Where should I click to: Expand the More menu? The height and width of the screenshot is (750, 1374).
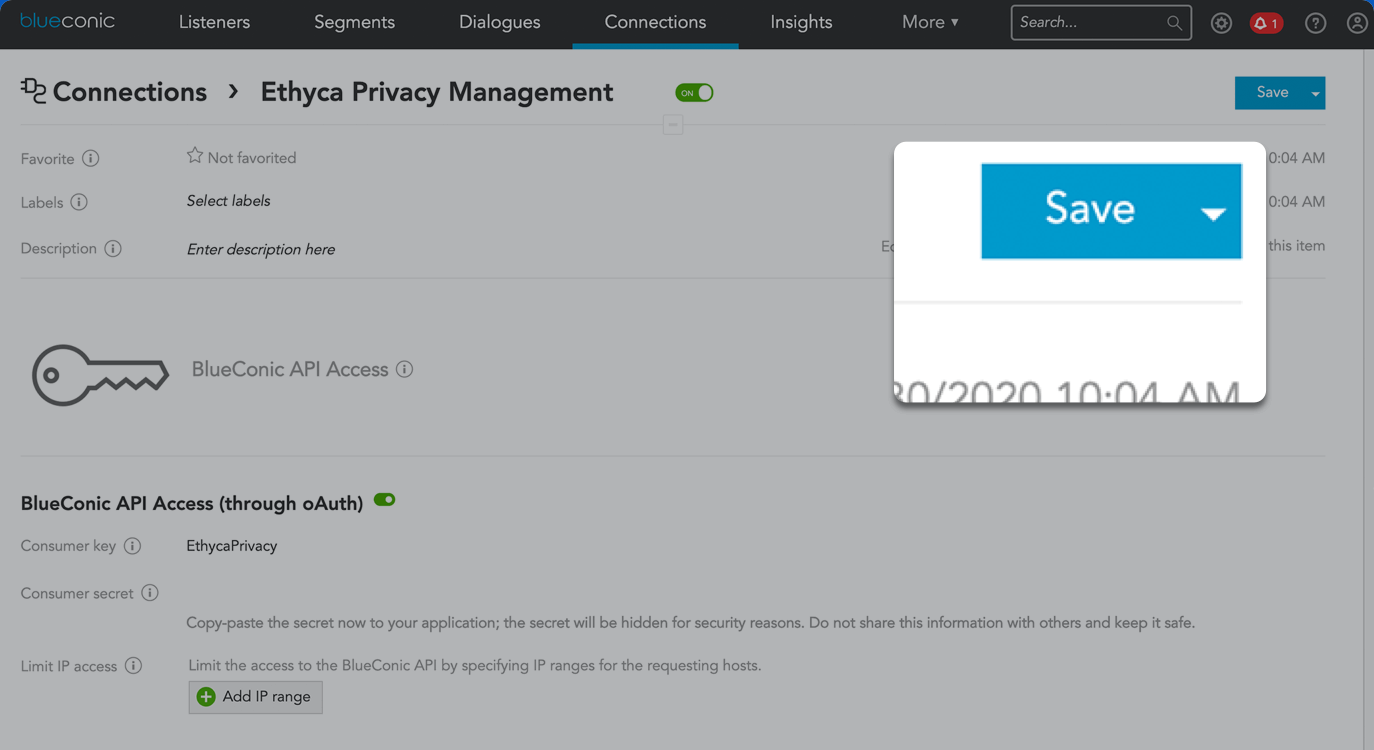click(930, 22)
